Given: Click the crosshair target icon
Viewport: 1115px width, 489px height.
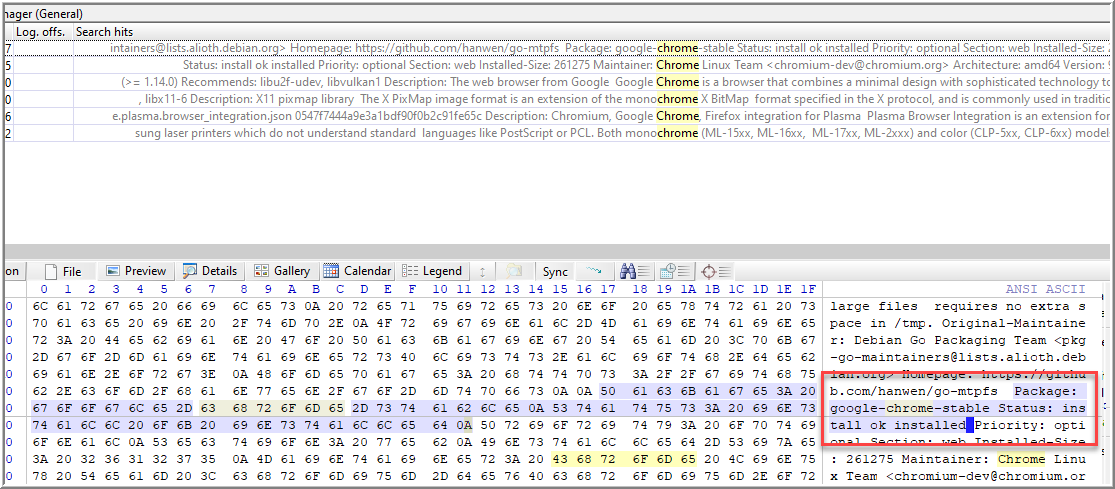Looking at the screenshot, I should pos(710,271).
